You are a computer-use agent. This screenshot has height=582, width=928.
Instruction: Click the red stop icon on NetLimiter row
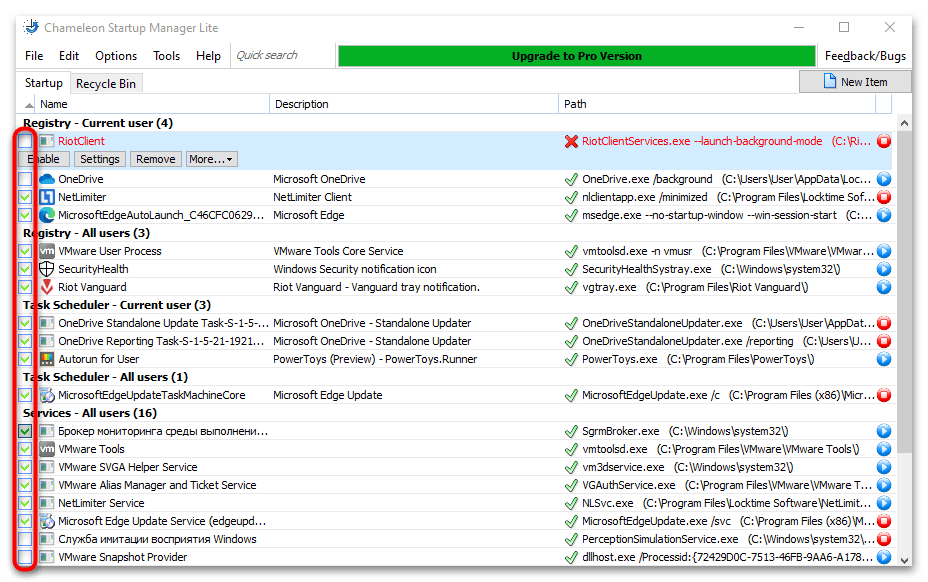(883, 197)
